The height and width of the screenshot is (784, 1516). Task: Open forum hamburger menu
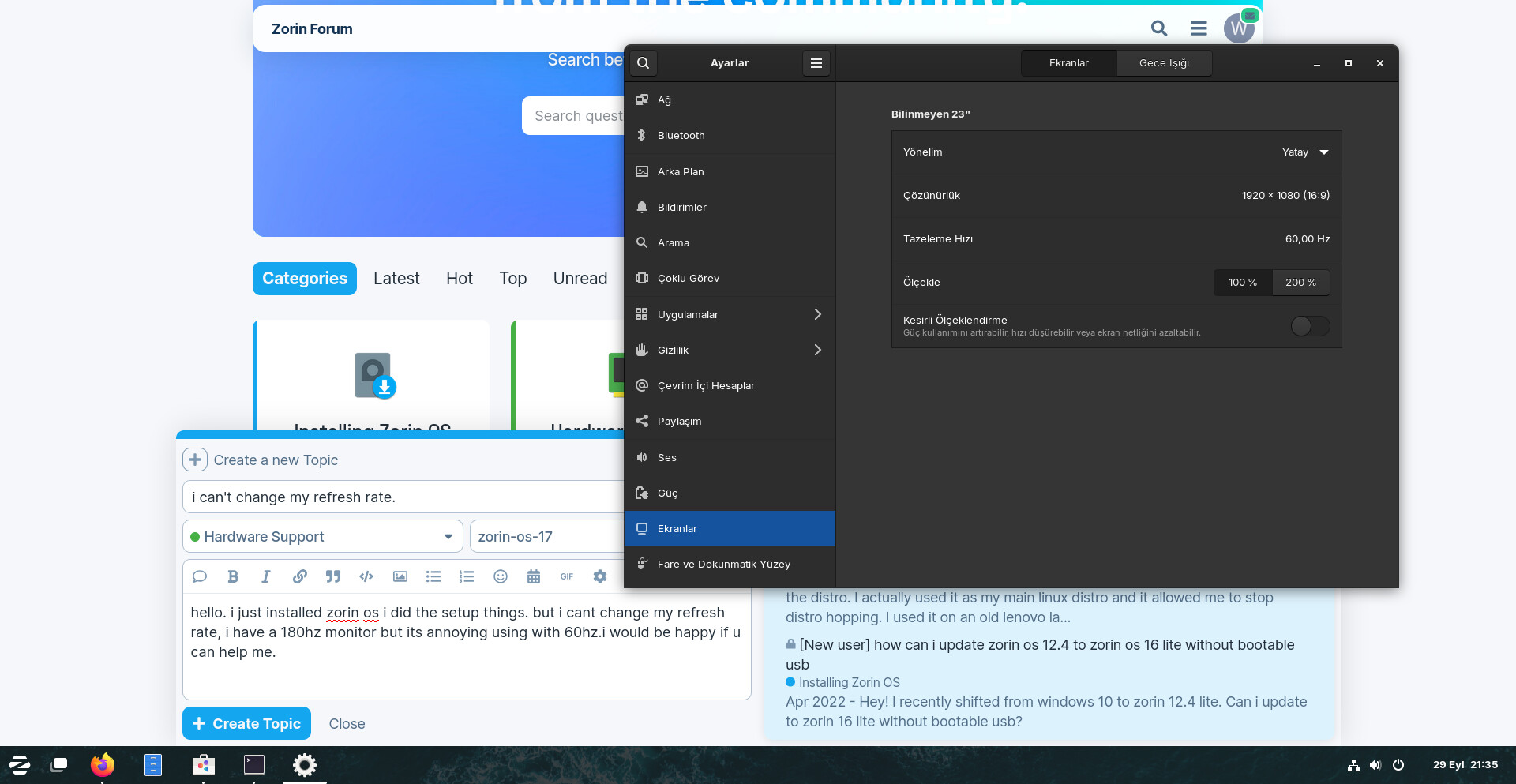click(x=1199, y=28)
